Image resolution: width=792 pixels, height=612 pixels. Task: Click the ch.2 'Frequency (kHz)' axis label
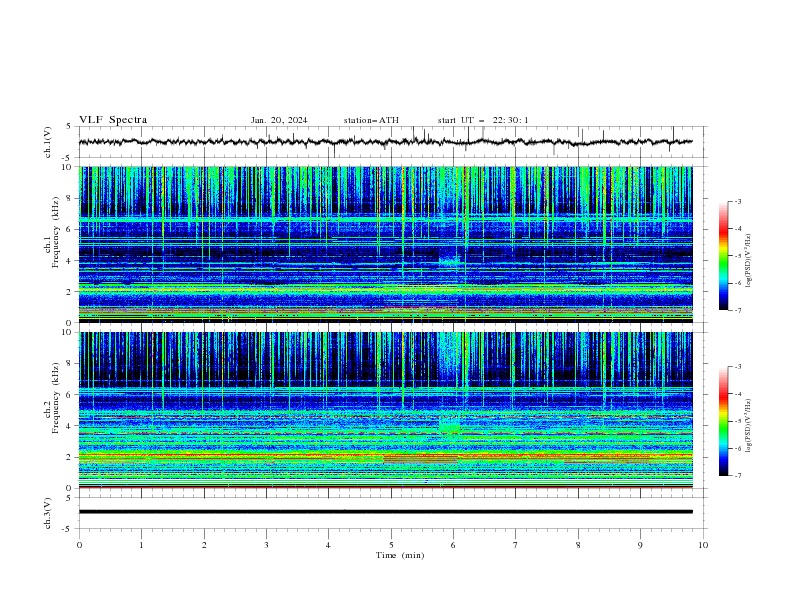click(55, 398)
